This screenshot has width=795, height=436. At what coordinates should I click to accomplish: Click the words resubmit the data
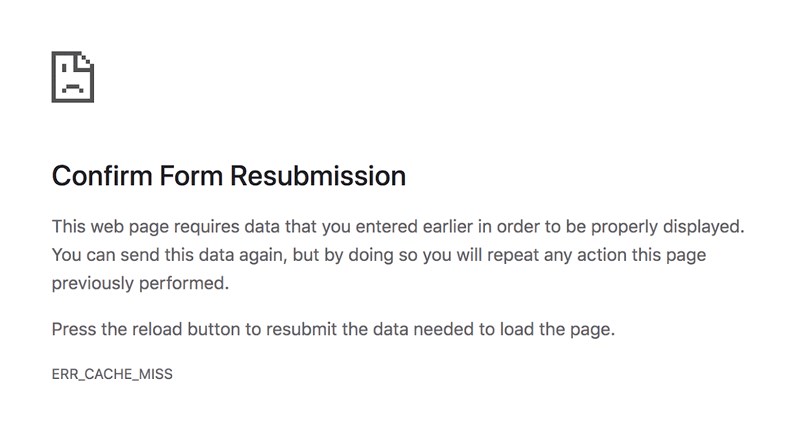click(337, 330)
